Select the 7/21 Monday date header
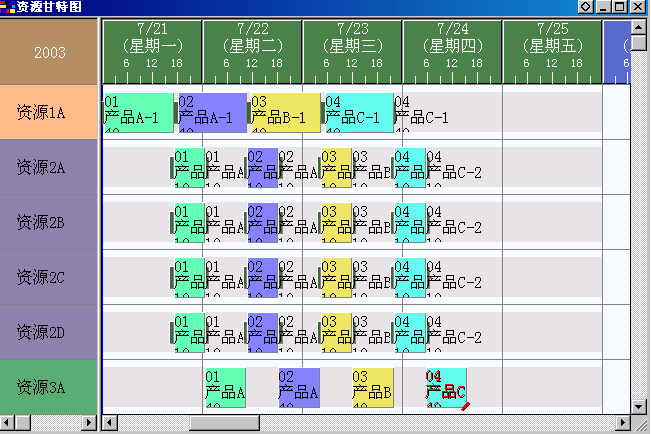Viewport: 651px width, 434px height. [x=152, y=38]
